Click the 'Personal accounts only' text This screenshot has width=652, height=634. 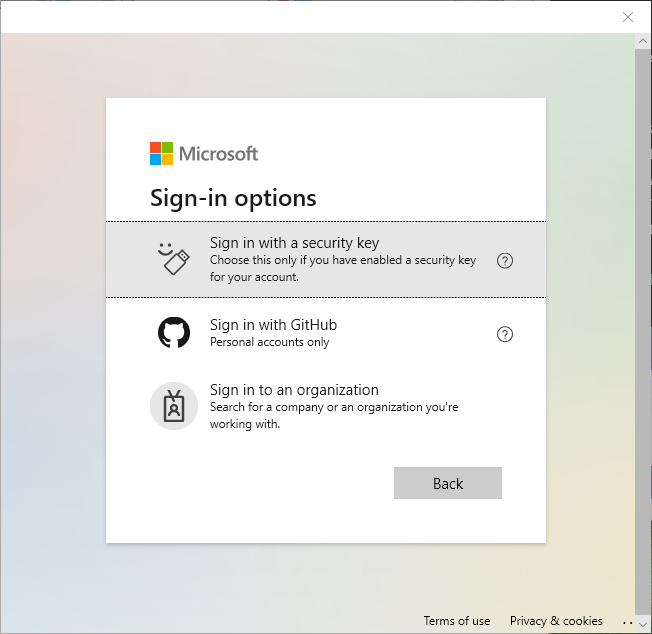[269, 342]
